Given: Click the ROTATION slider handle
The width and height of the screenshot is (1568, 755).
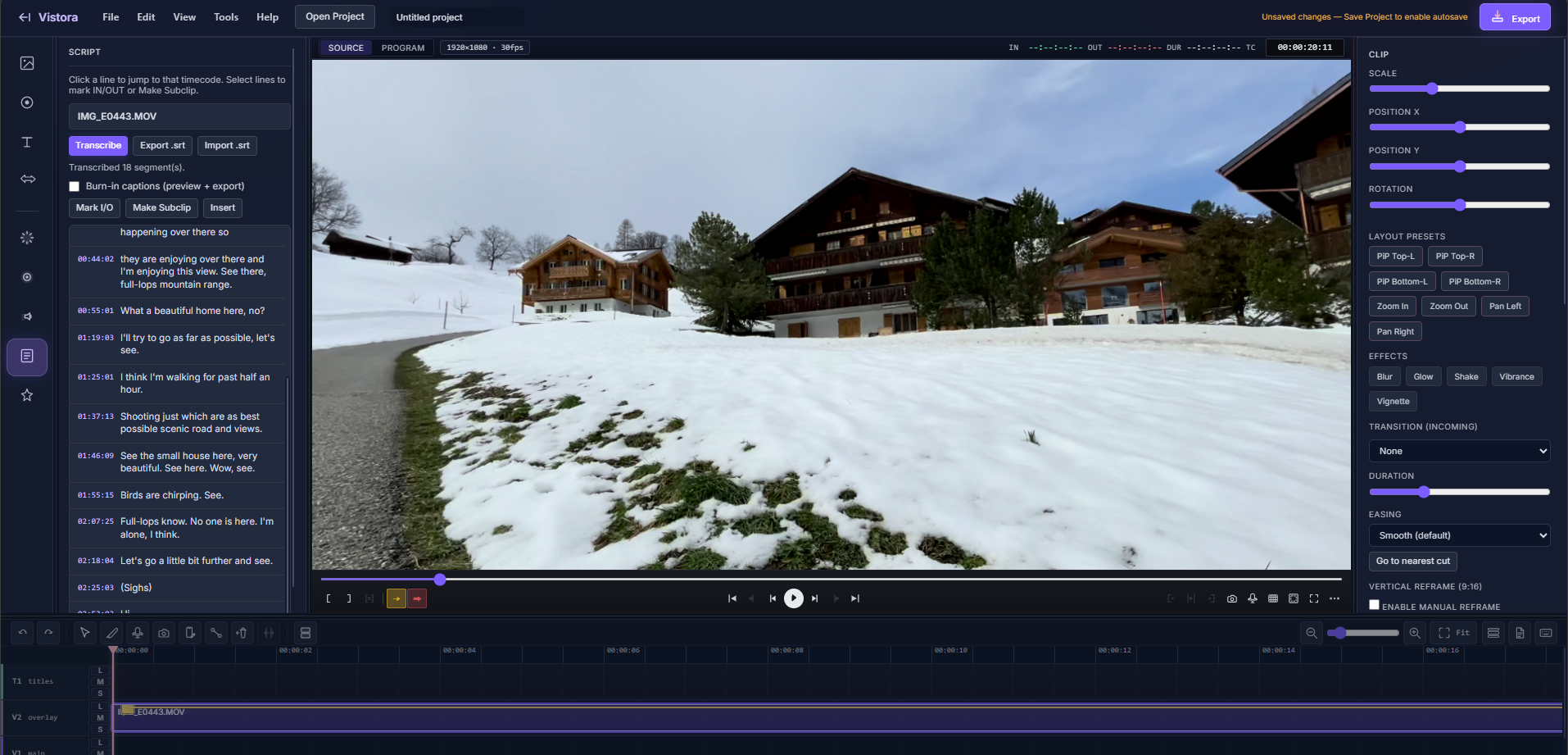Looking at the screenshot, I should pos(1460,205).
